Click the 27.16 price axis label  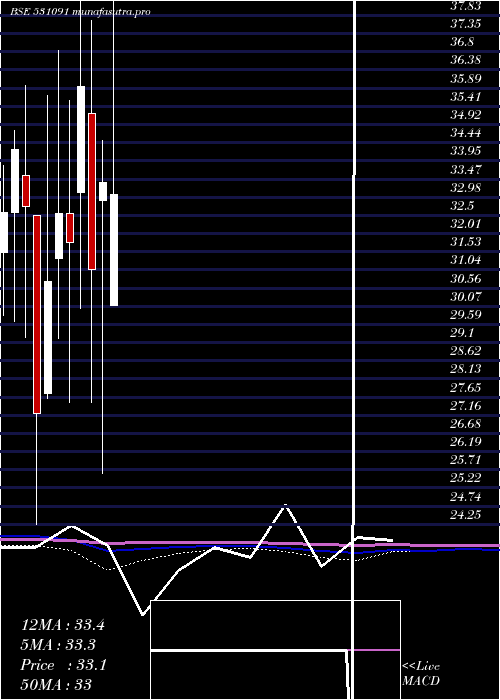click(466, 406)
